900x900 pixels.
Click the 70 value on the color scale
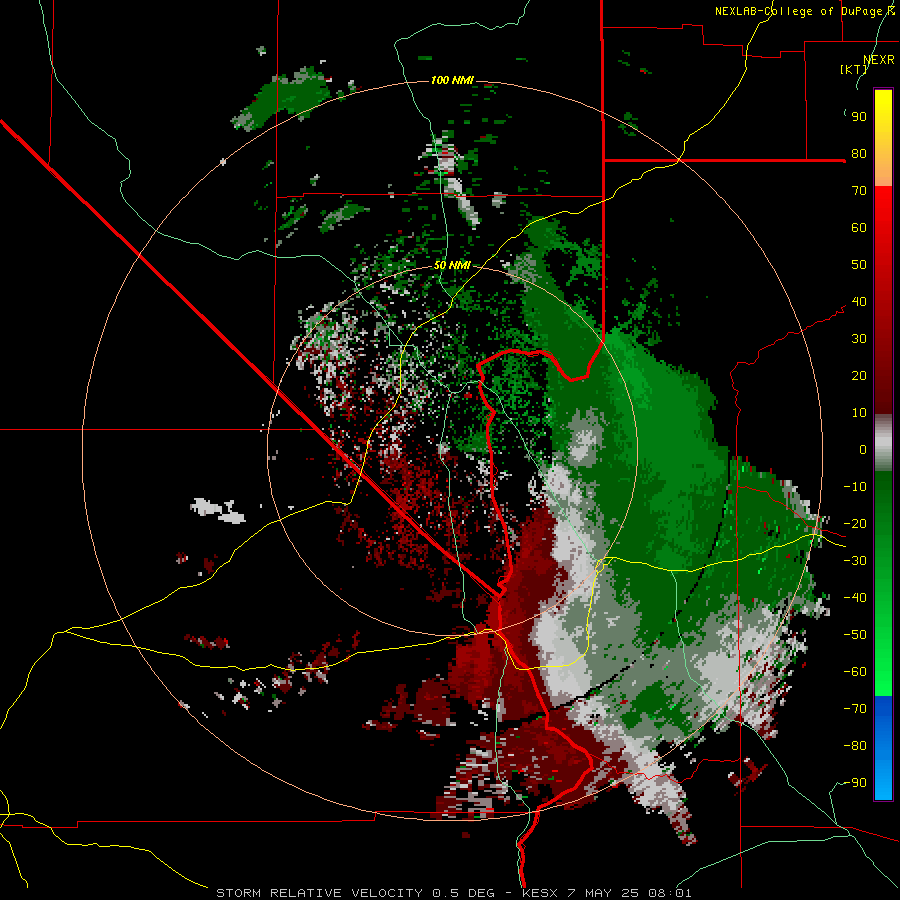(x=859, y=191)
